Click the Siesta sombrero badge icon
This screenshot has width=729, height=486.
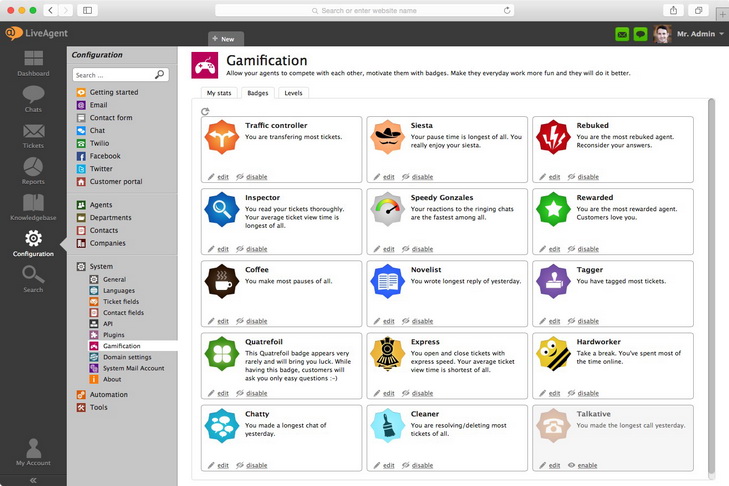click(x=387, y=137)
